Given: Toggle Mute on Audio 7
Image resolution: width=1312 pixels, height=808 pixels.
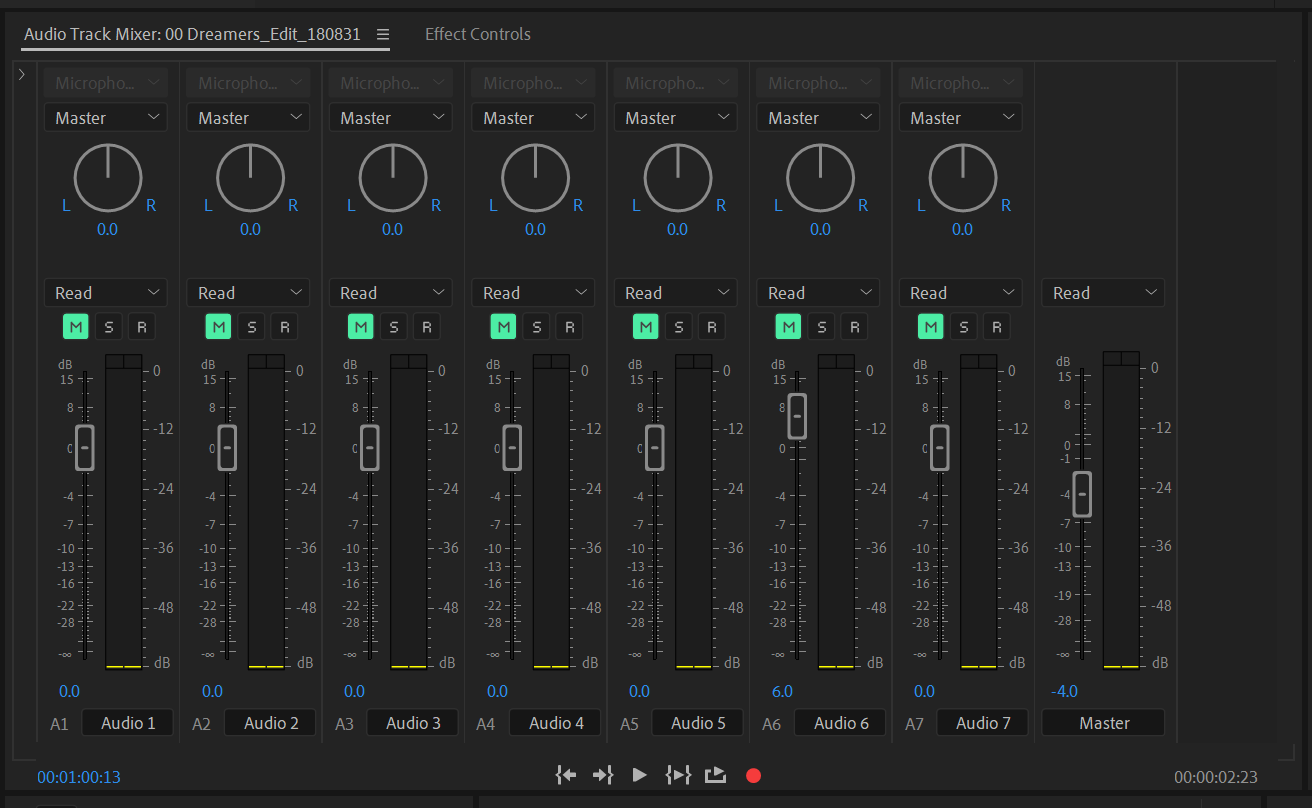Looking at the screenshot, I should (931, 326).
